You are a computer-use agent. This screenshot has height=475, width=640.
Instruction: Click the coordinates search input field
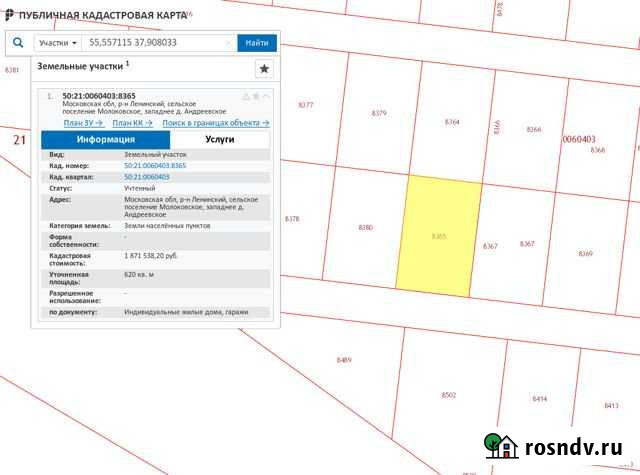coord(155,43)
